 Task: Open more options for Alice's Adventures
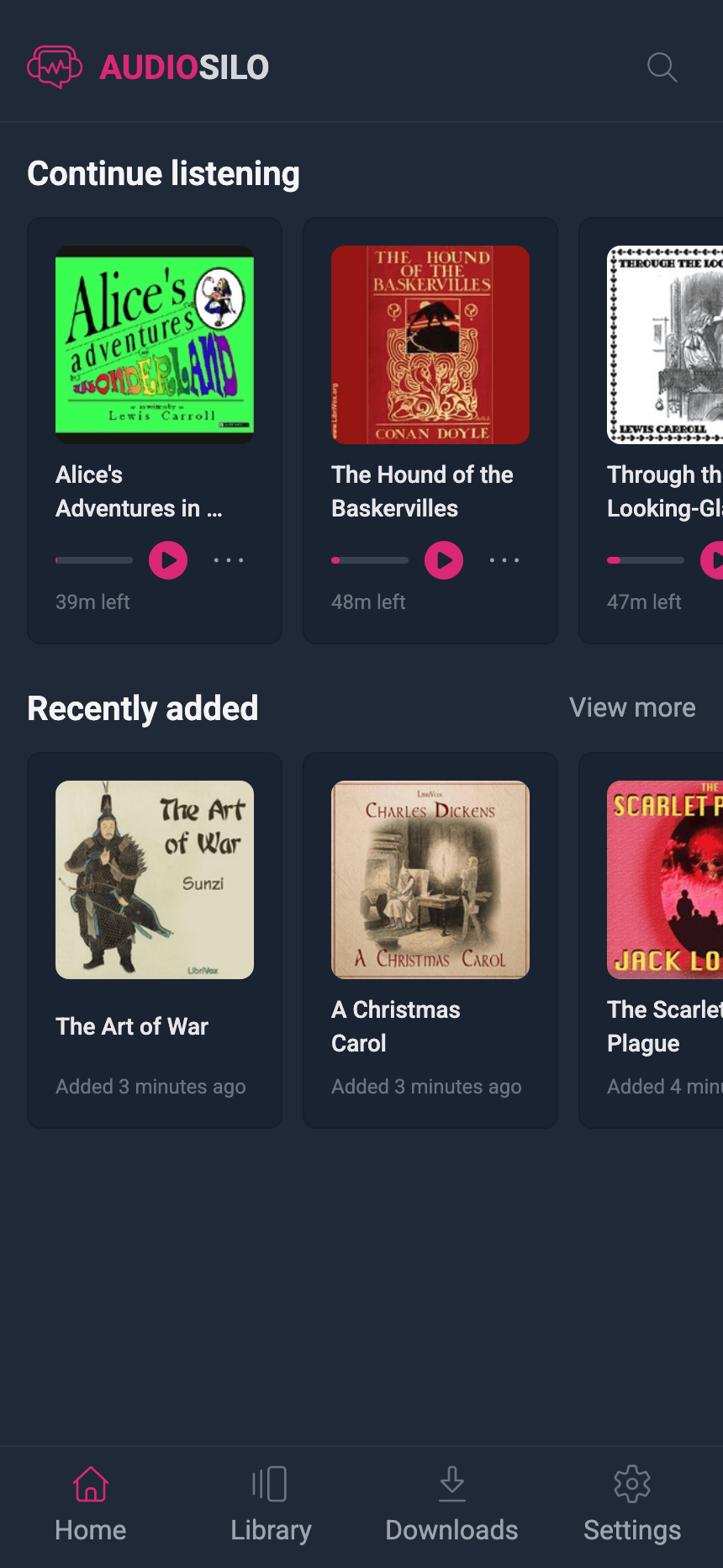(x=229, y=560)
